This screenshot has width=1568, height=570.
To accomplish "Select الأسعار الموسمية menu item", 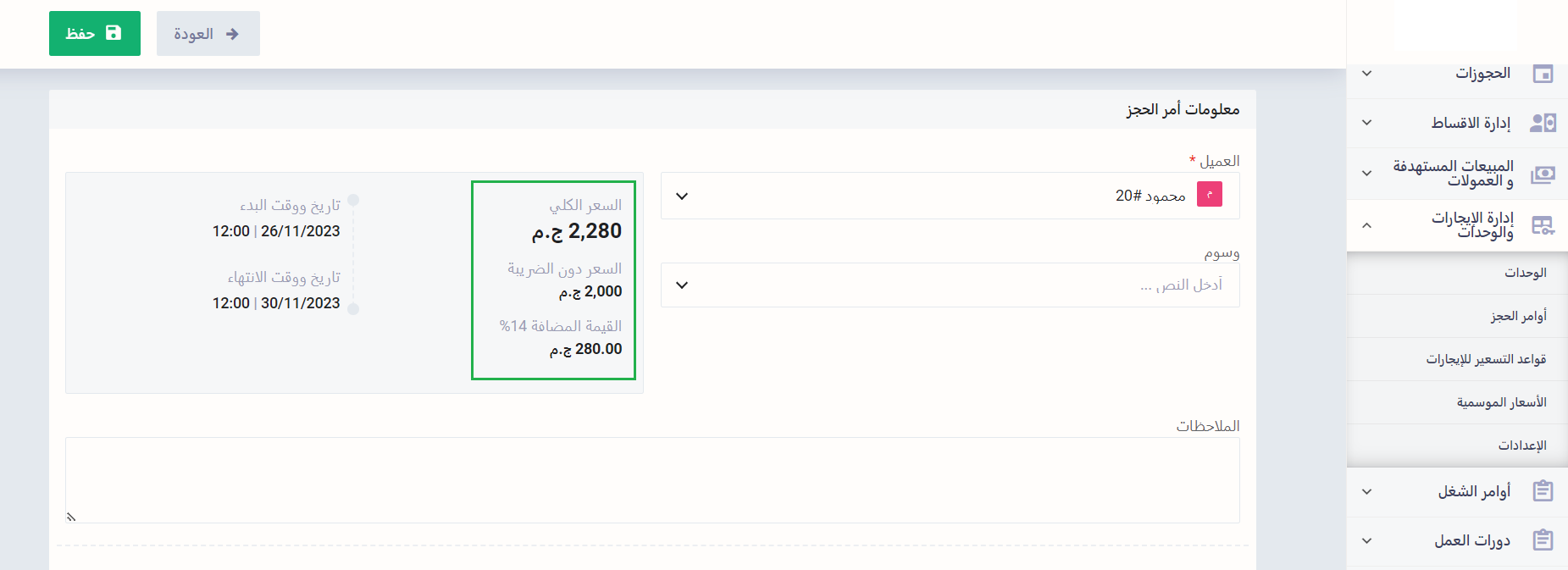I will [1501, 402].
